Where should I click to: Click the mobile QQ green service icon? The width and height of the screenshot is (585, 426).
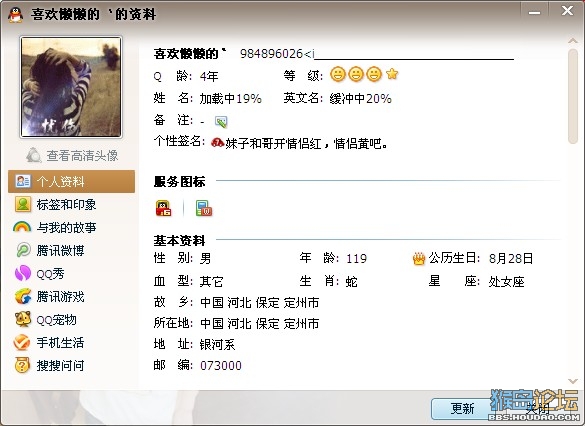click(204, 208)
